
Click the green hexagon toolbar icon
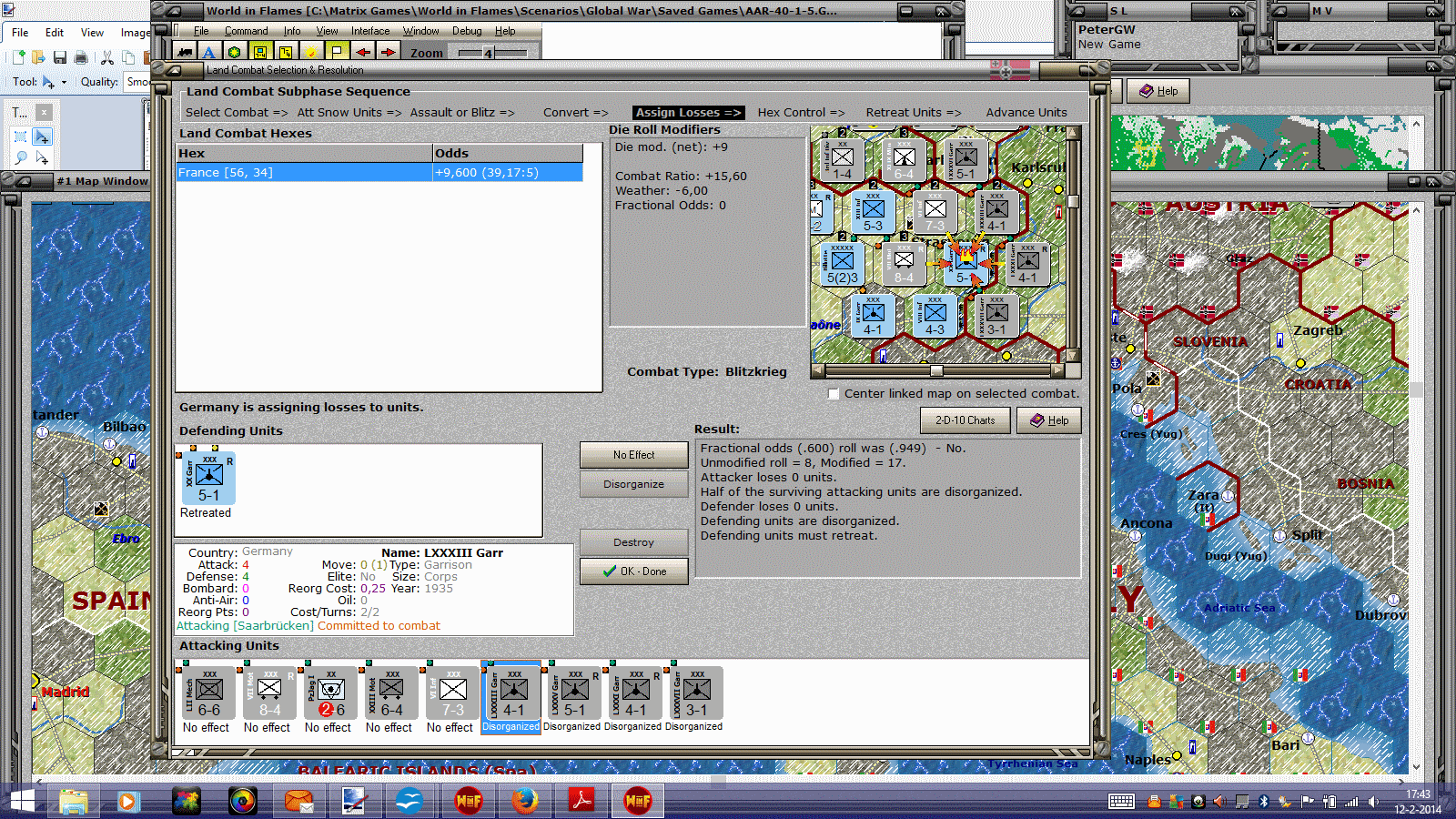(x=235, y=53)
